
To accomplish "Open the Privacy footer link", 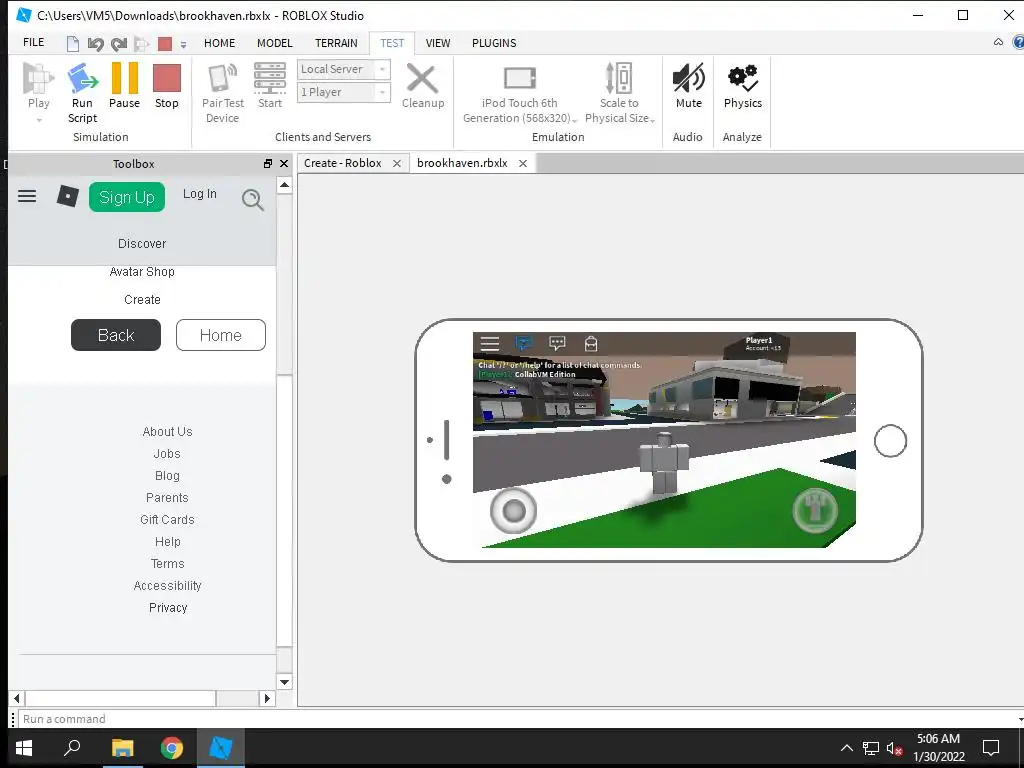I will pos(168,608).
